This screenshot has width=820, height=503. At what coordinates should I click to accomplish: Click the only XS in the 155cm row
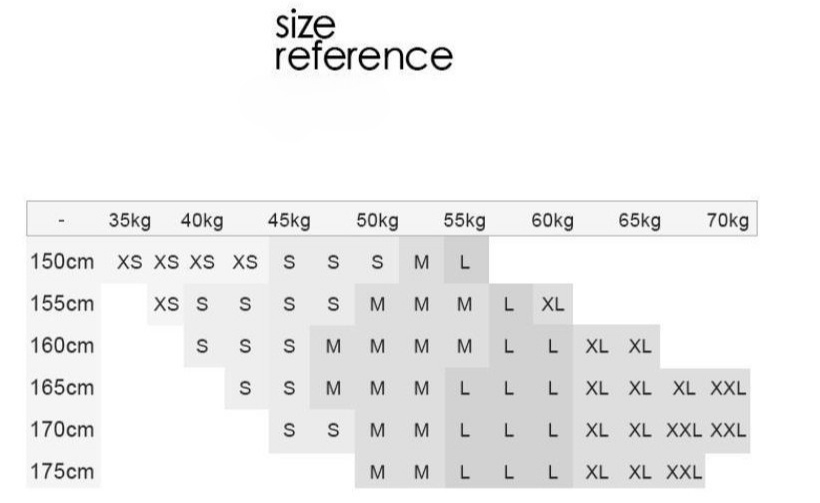coord(165,305)
